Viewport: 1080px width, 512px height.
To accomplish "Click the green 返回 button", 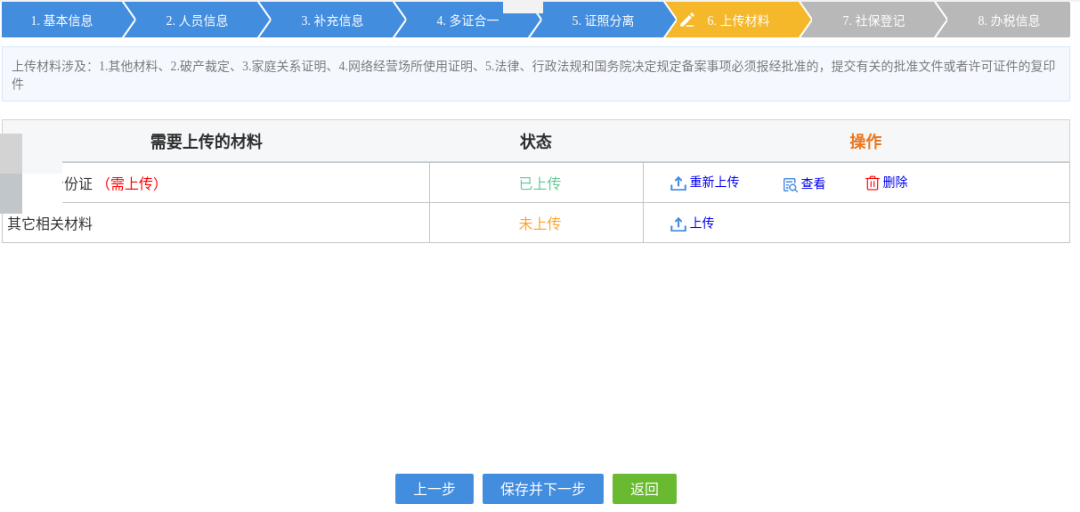I will [645, 489].
